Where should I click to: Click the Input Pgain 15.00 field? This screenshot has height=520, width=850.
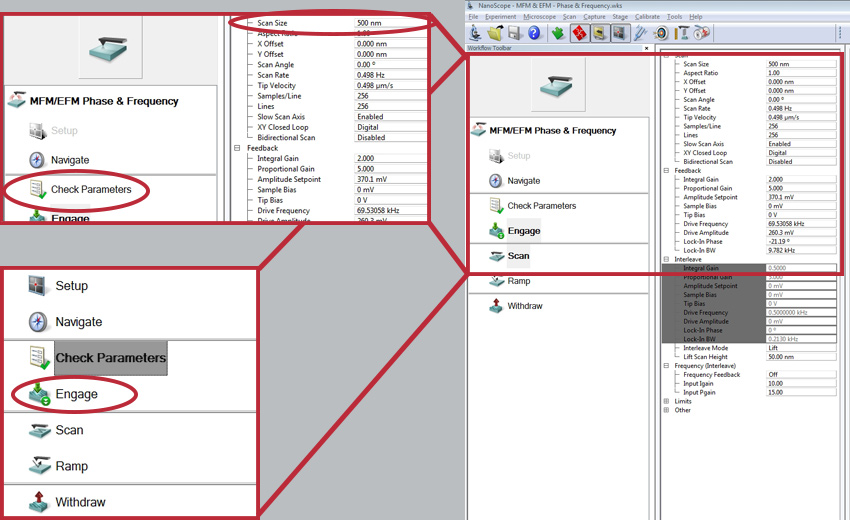801,392
